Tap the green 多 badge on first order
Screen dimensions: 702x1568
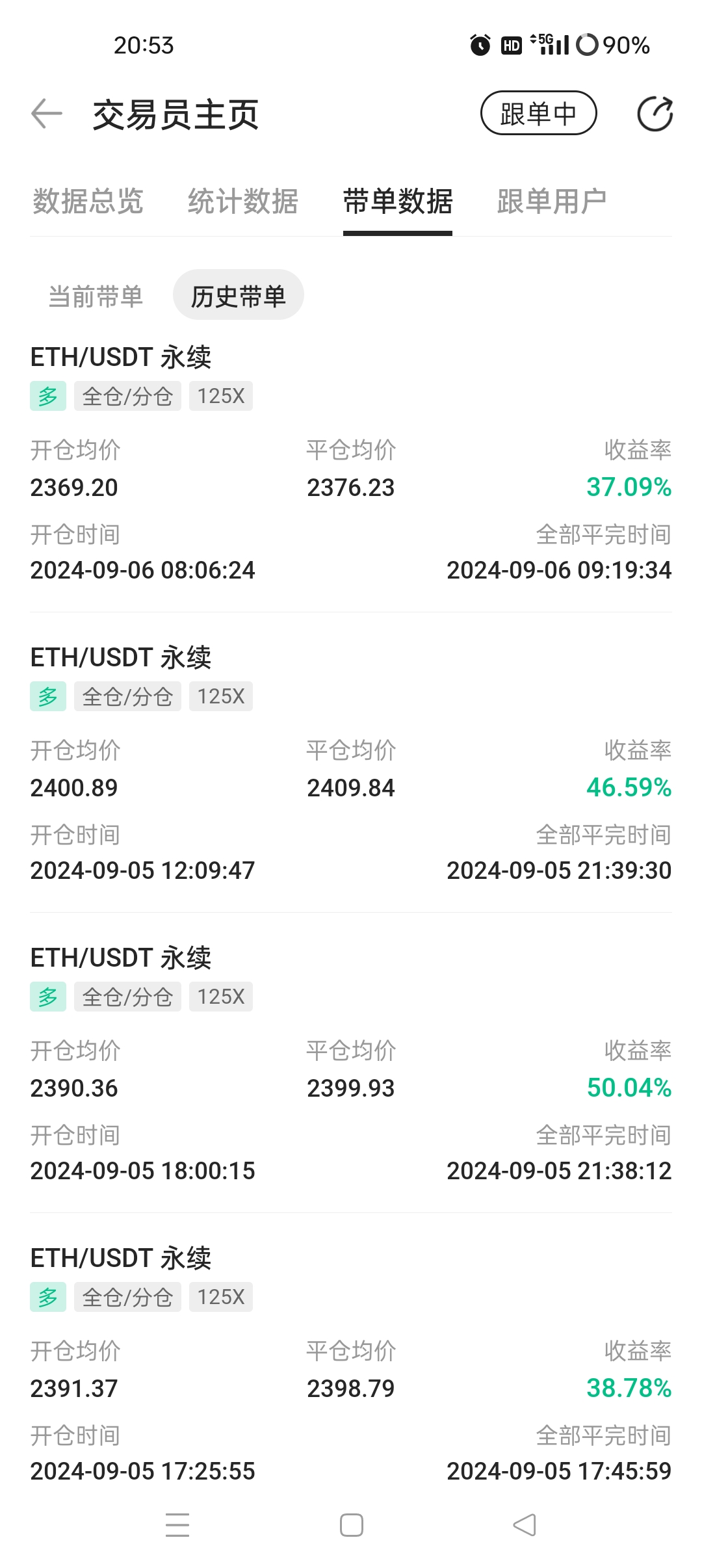click(x=48, y=396)
